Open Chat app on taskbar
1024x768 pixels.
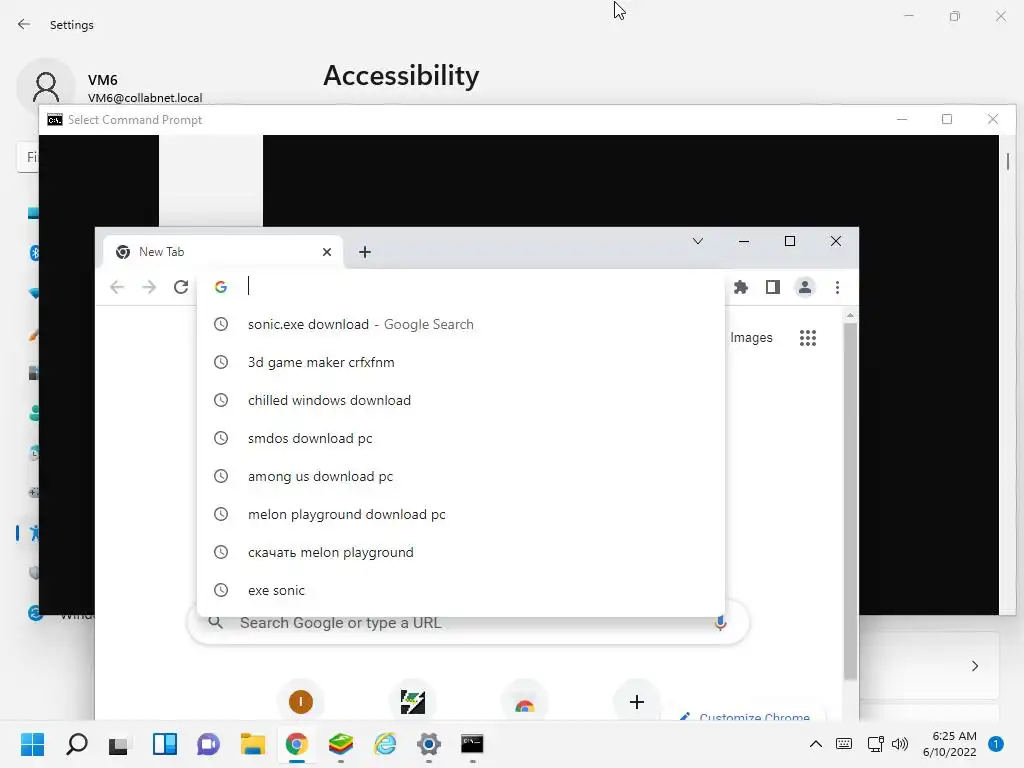click(208, 744)
